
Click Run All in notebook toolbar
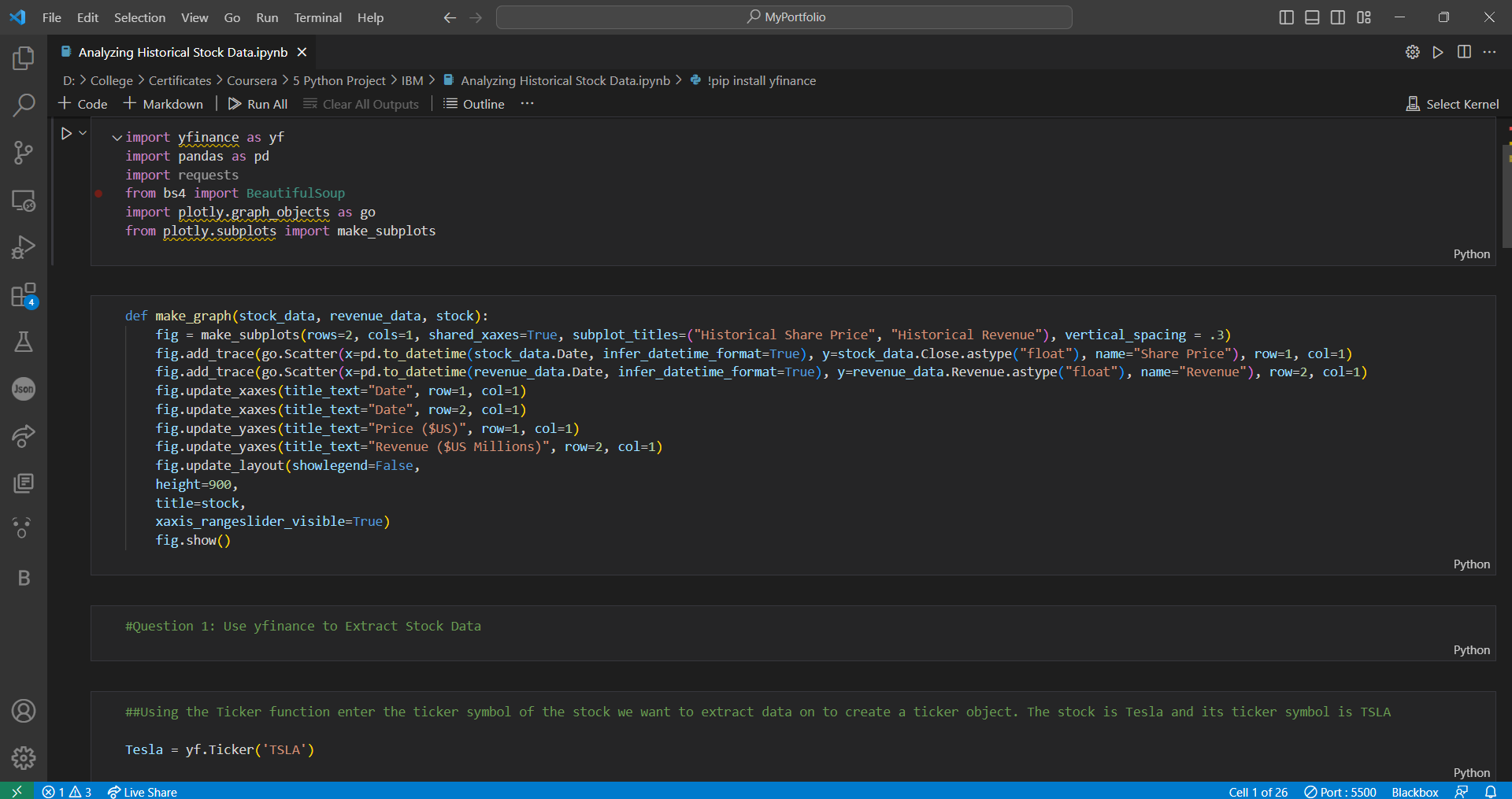click(x=258, y=104)
